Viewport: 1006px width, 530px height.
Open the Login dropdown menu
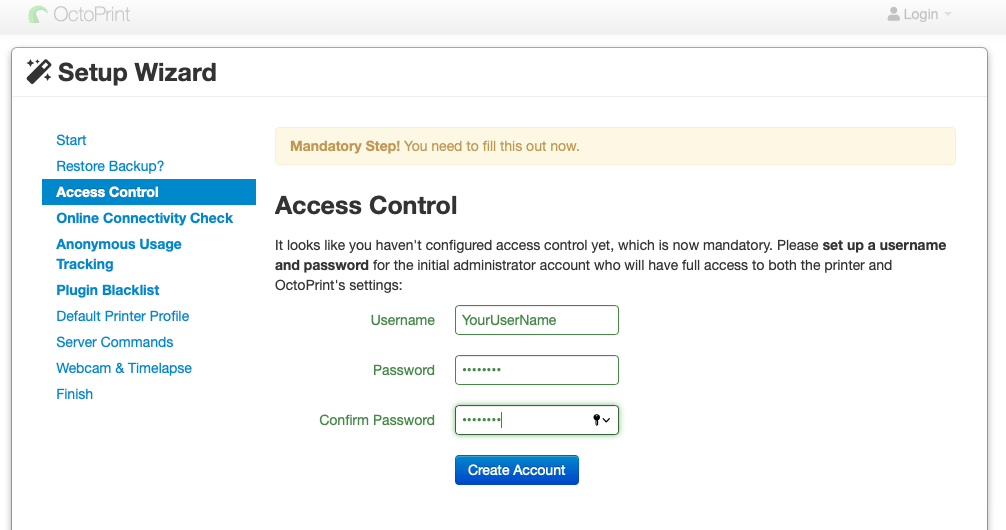tap(920, 15)
